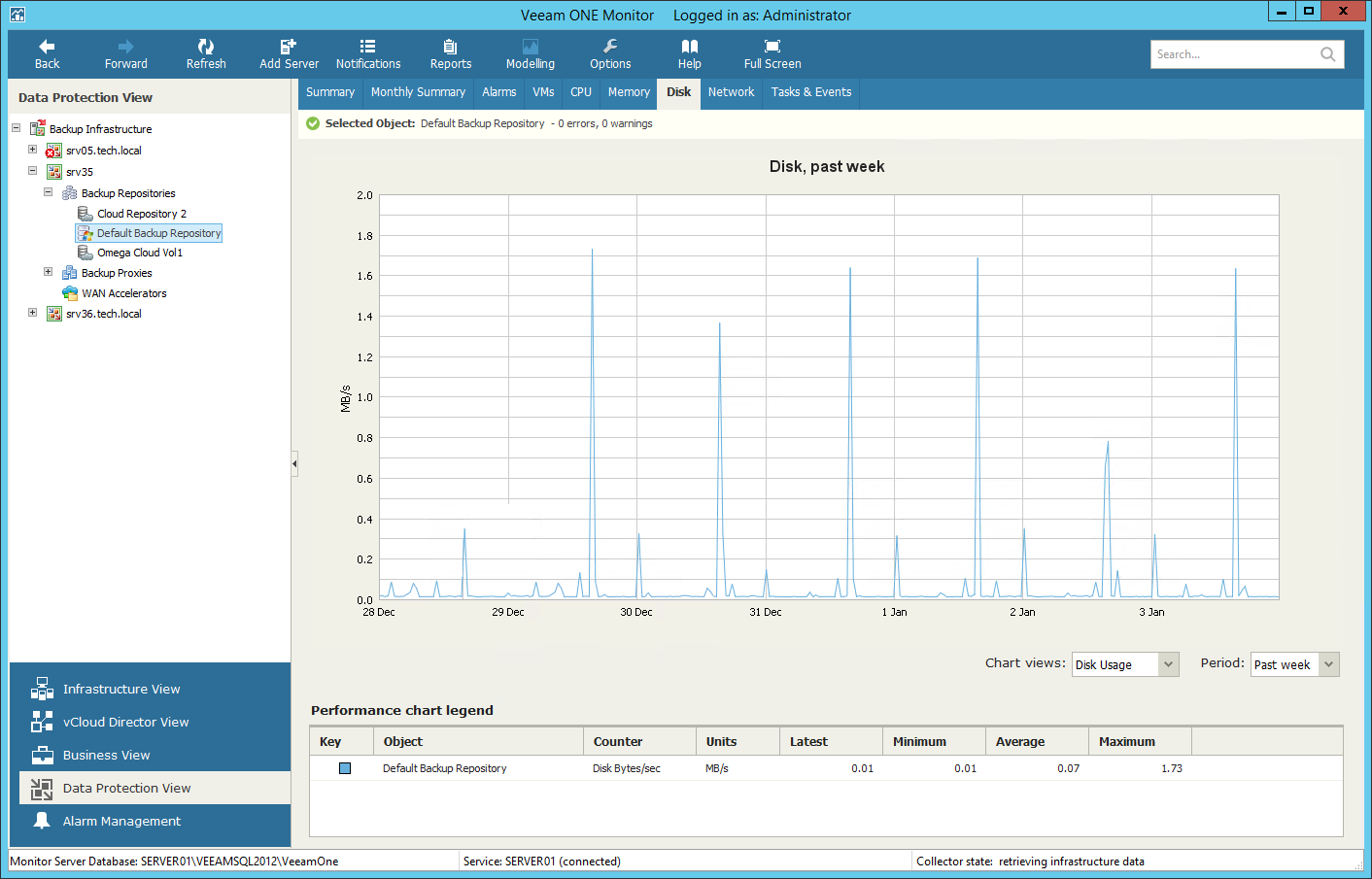The height and width of the screenshot is (879, 1372).
Task: Click the srv36.tech.local server icon
Action: coord(54,314)
